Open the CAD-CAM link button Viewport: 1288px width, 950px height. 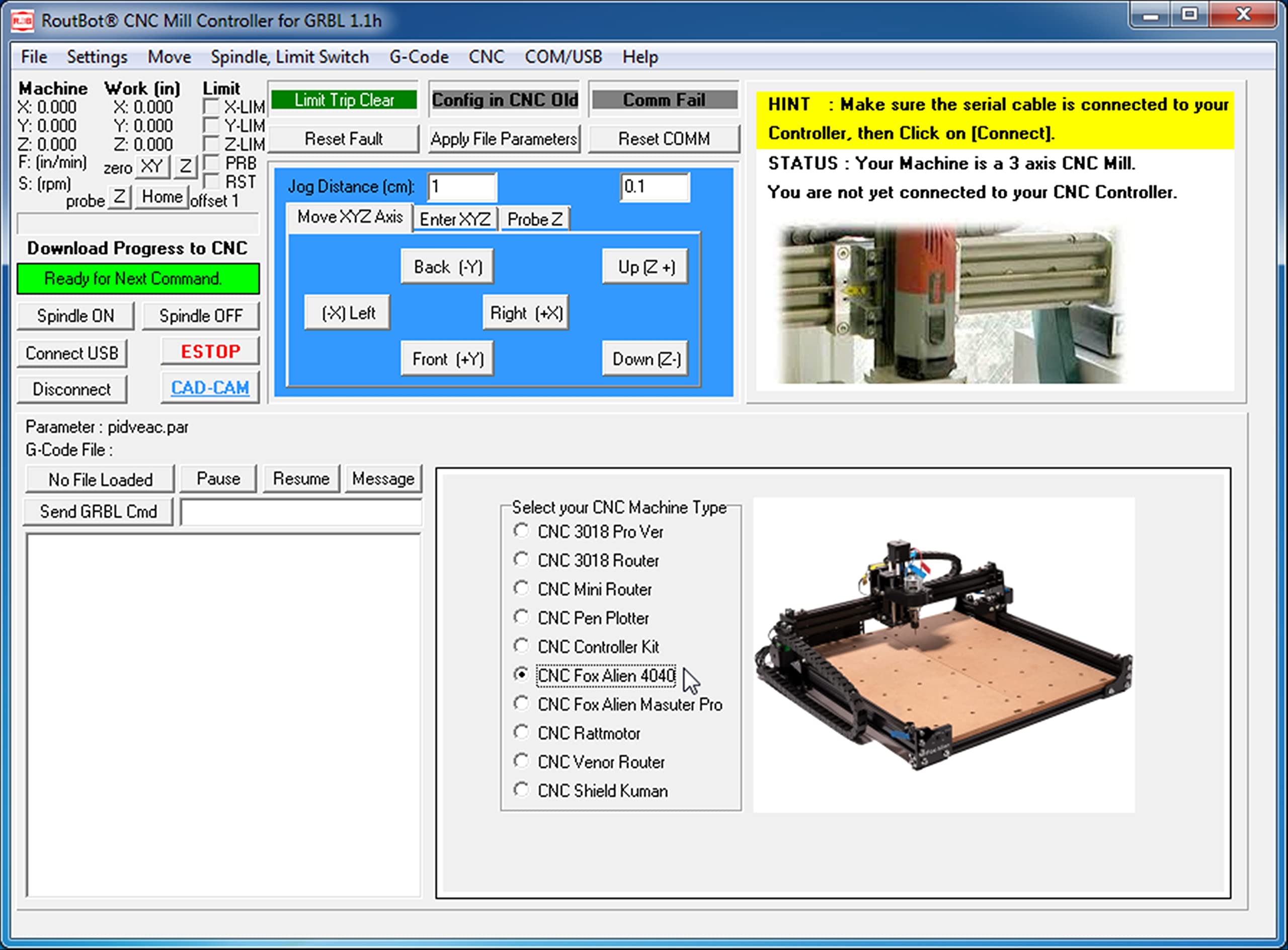pos(210,387)
